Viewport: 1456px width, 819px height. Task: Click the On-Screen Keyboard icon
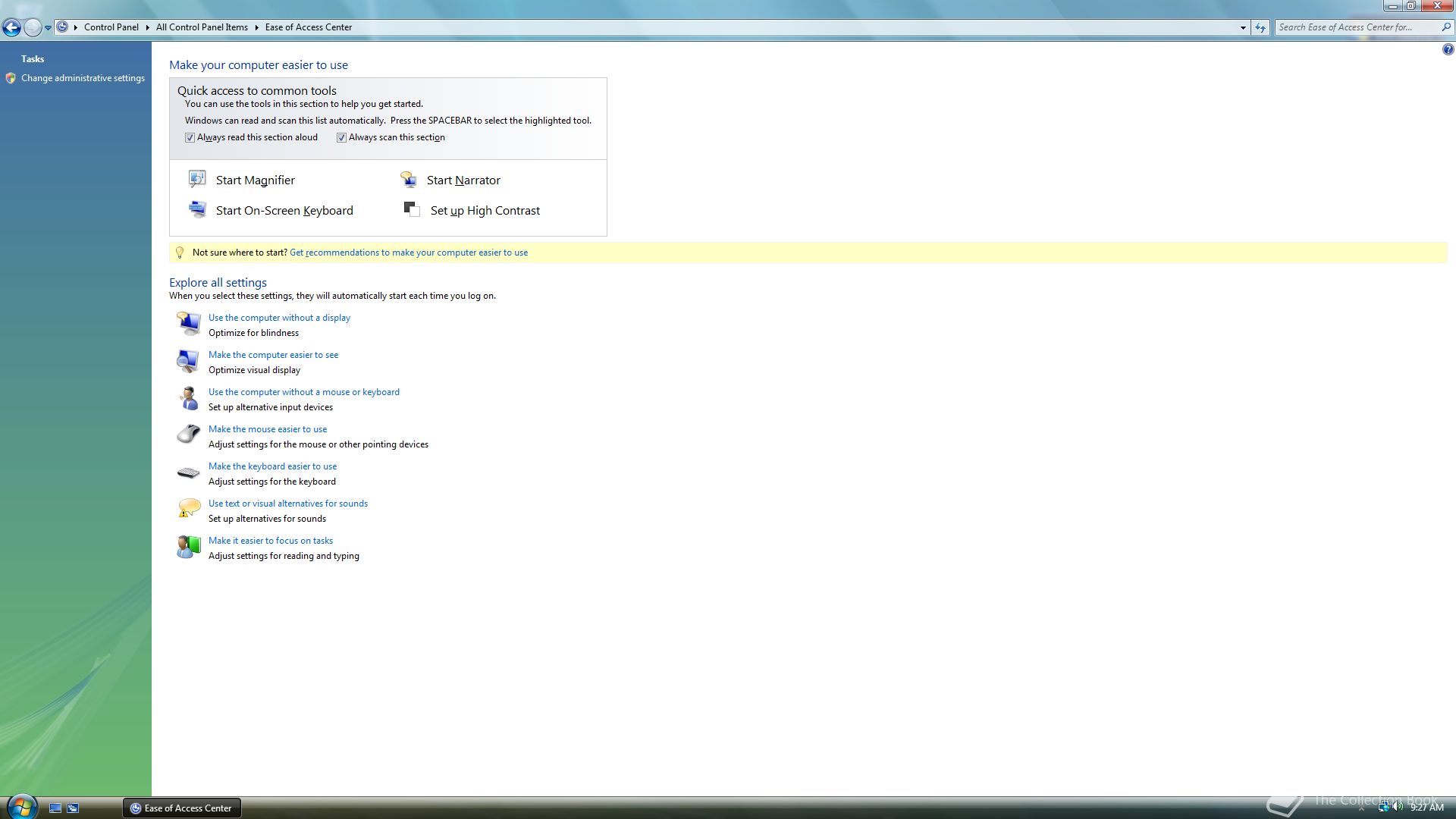197,209
